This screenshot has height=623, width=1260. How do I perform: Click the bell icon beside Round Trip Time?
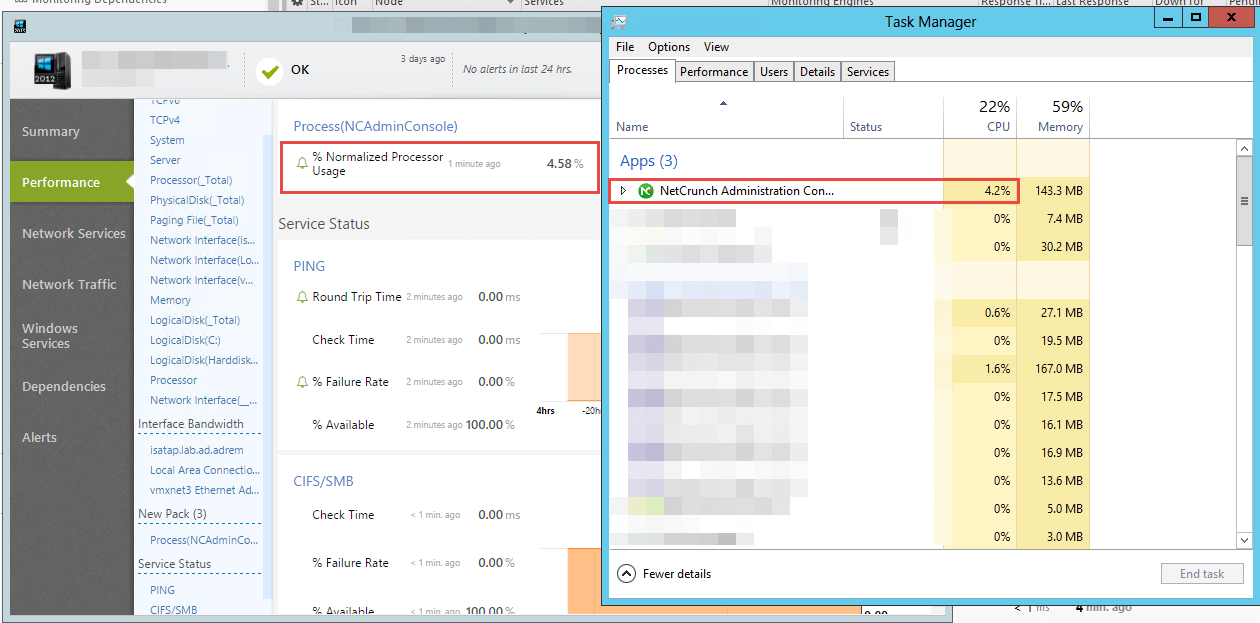point(303,297)
